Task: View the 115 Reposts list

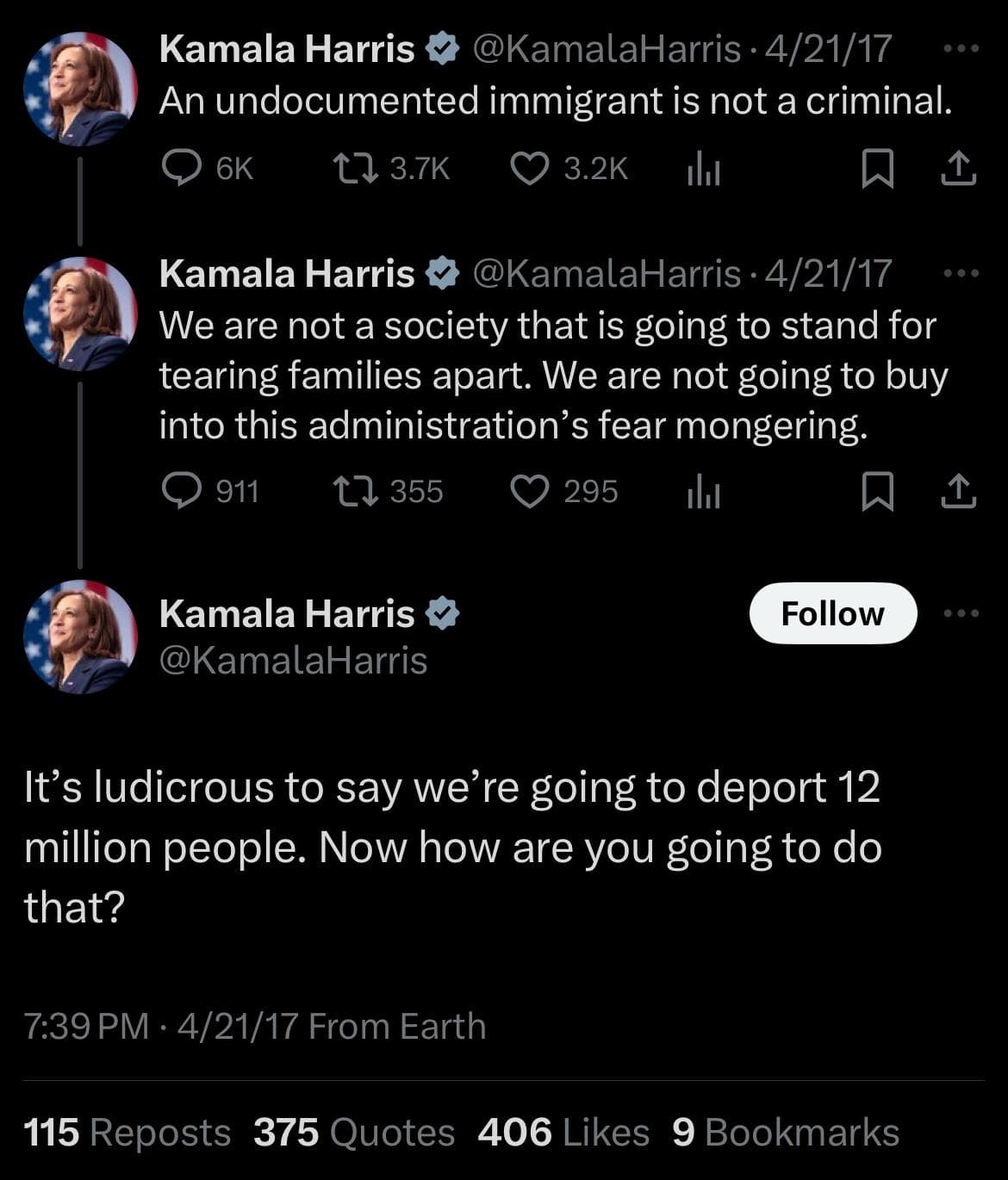Action: [127, 1133]
